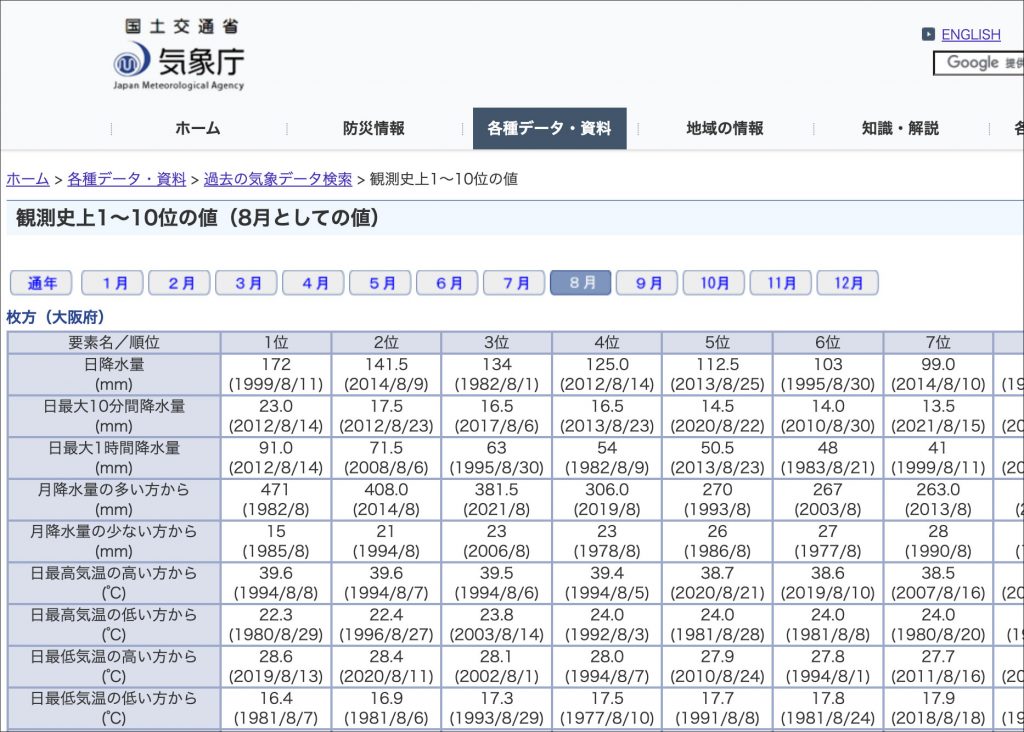Focus the Google search input field
This screenshot has height=732, width=1024.
(x=978, y=63)
